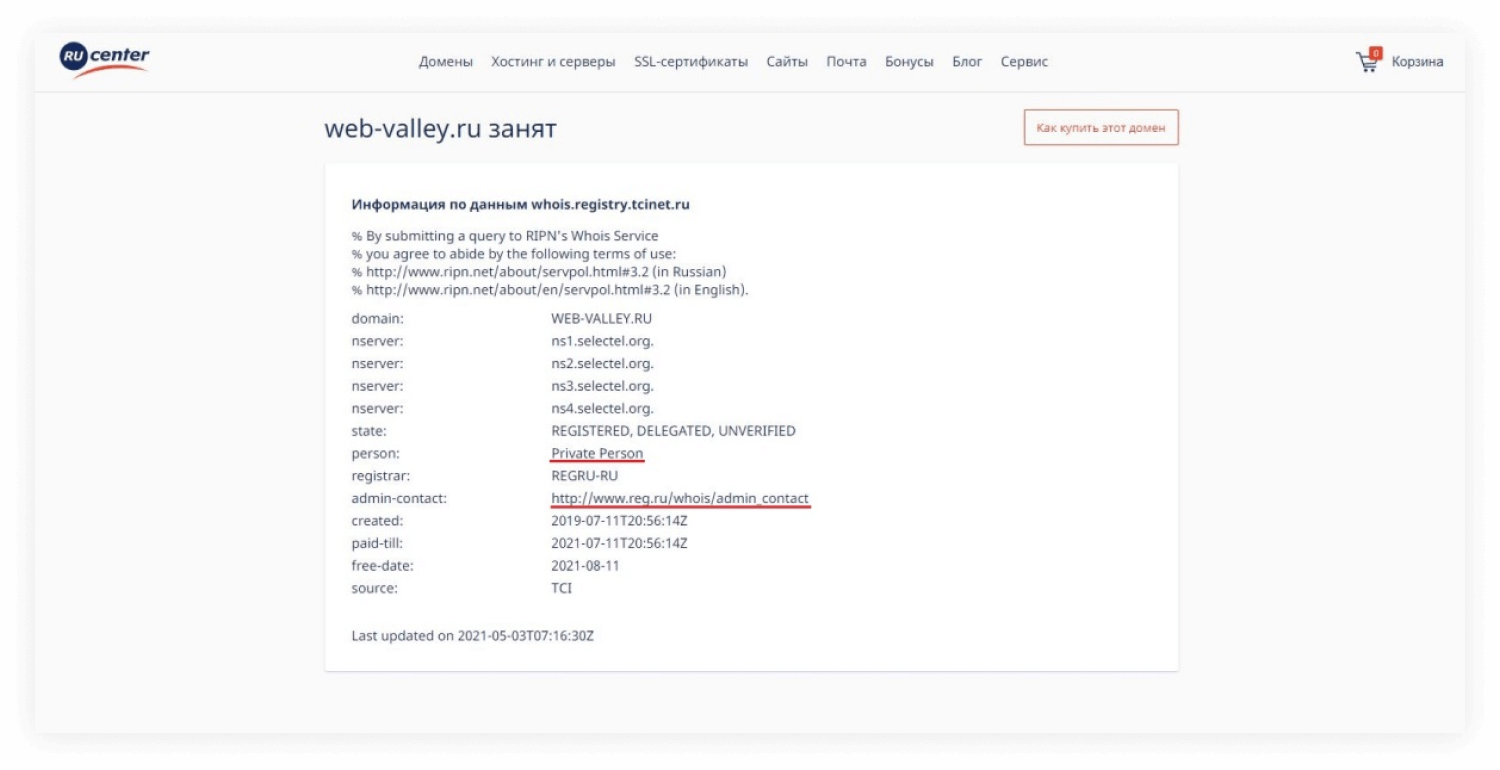
Task: Select the 'web-valley.ru занят' heading
Action: (440, 129)
